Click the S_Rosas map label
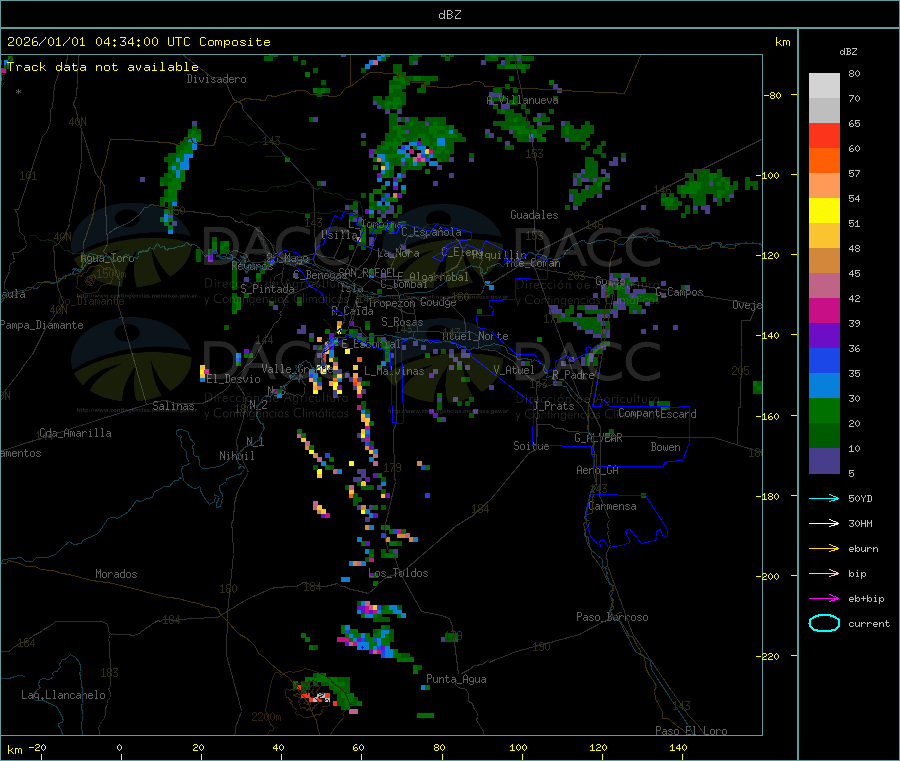The width and height of the screenshot is (900, 761). click(402, 323)
